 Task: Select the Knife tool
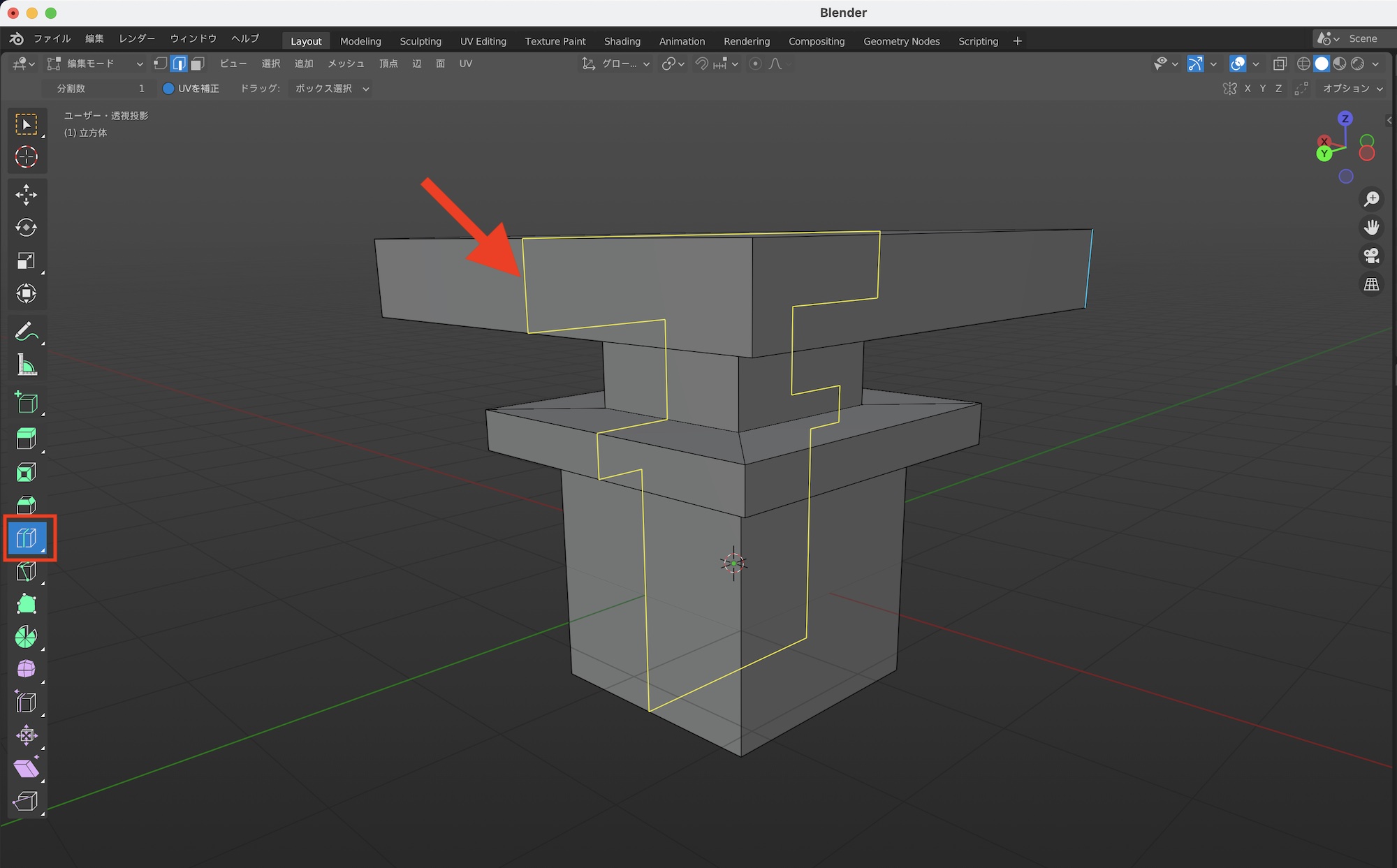point(27,571)
